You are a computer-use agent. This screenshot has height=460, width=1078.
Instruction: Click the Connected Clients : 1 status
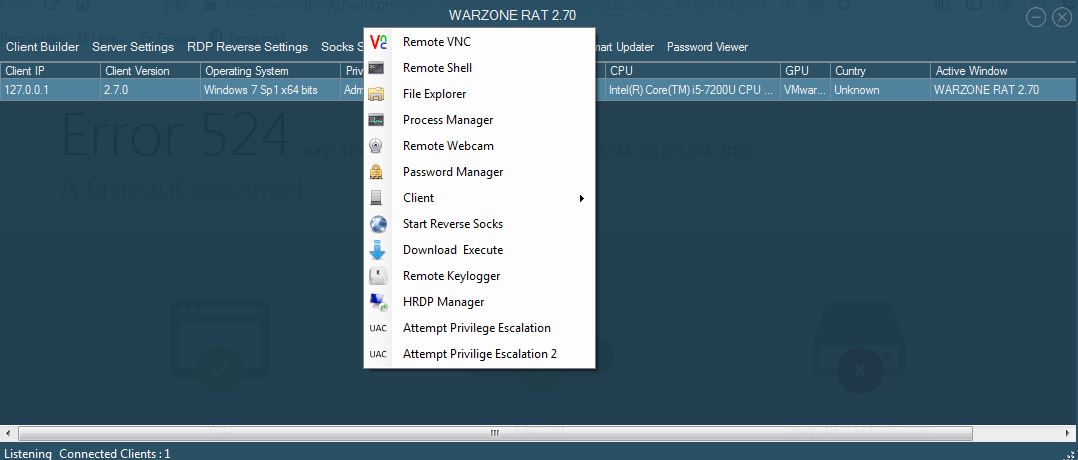[x=115, y=454]
